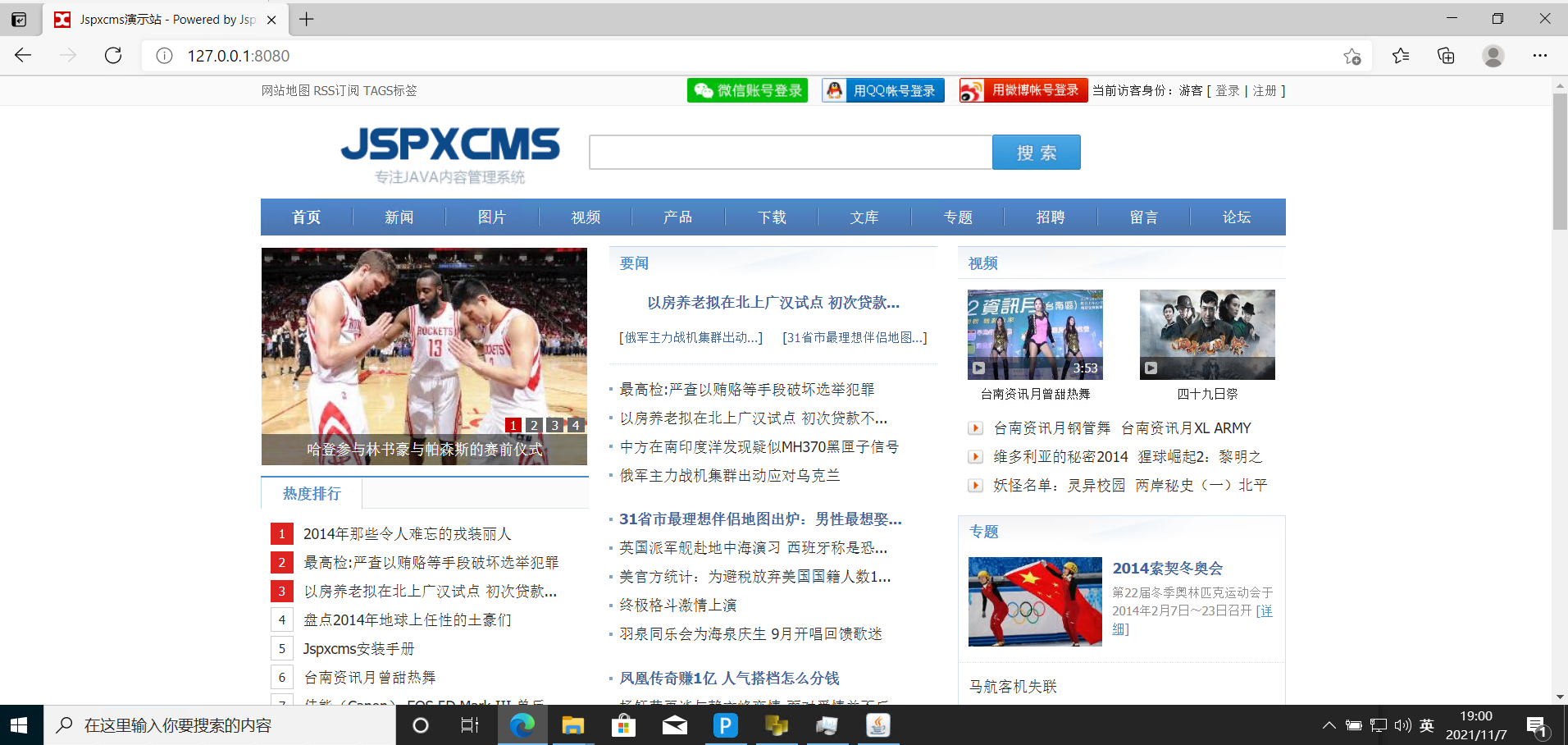Select 首页 in navigation bar
Viewport: 1568px width, 745px height.
(x=307, y=217)
